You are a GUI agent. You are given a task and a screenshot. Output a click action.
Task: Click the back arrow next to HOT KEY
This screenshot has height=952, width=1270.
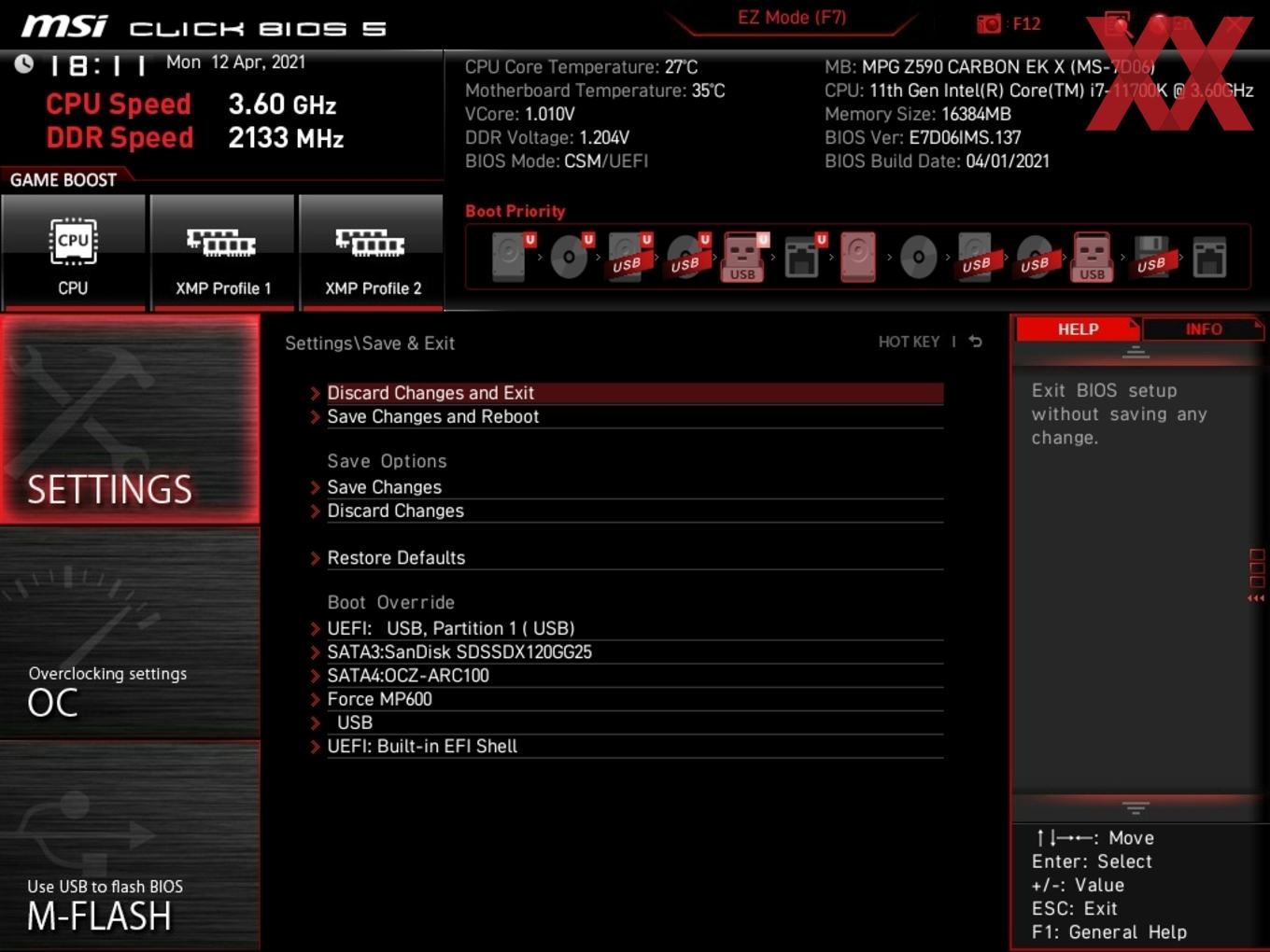point(975,342)
